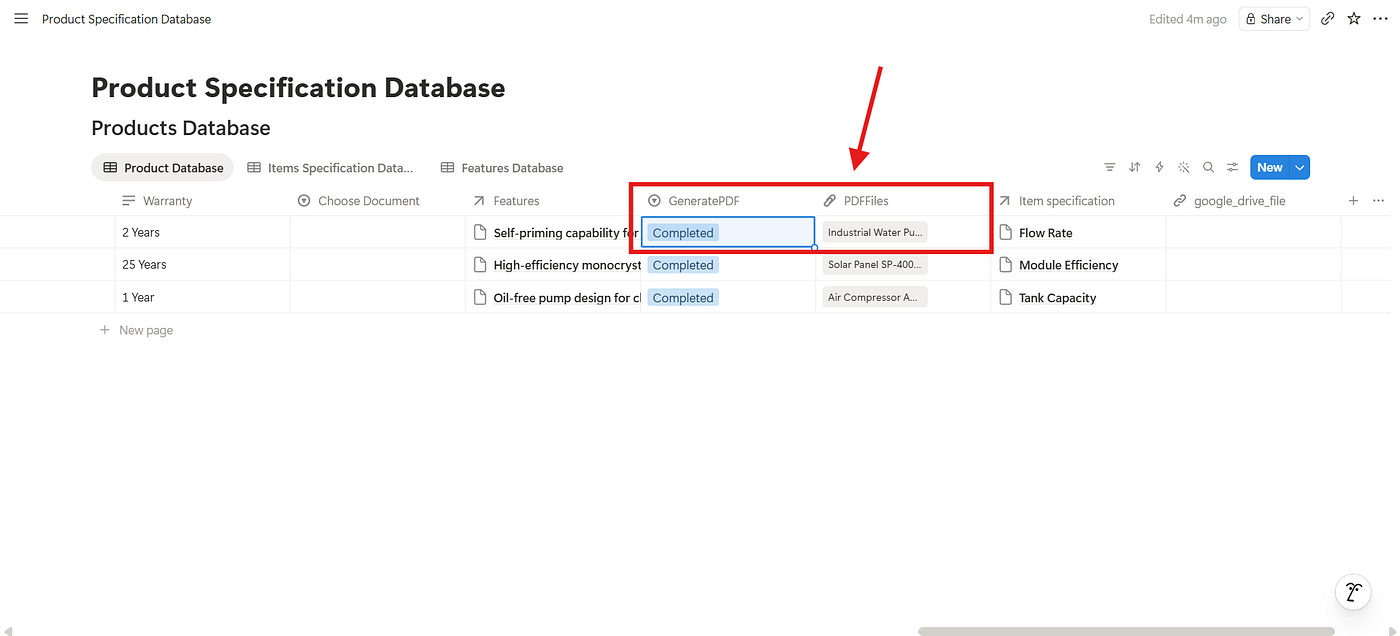1400x636 pixels.
Task: Click the AI sparkle icon in toolbar
Action: click(x=1184, y=167)
